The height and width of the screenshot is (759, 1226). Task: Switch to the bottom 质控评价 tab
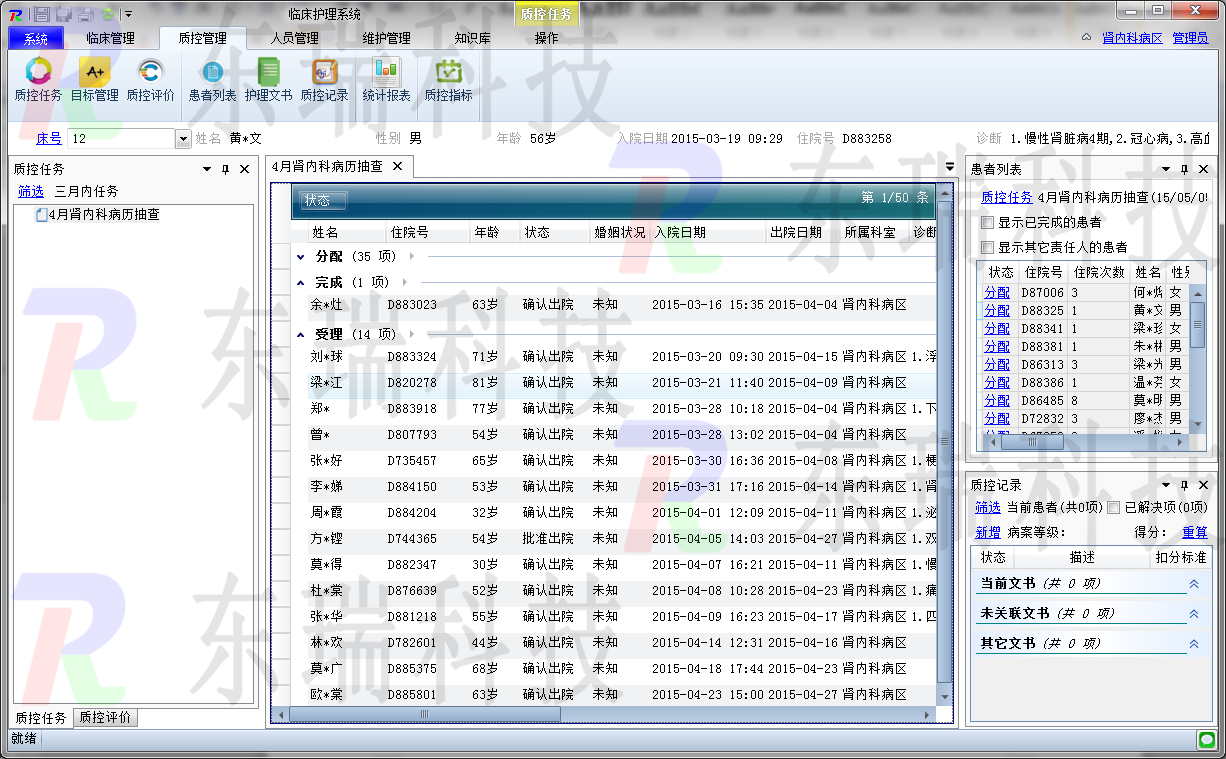[105, 718]
